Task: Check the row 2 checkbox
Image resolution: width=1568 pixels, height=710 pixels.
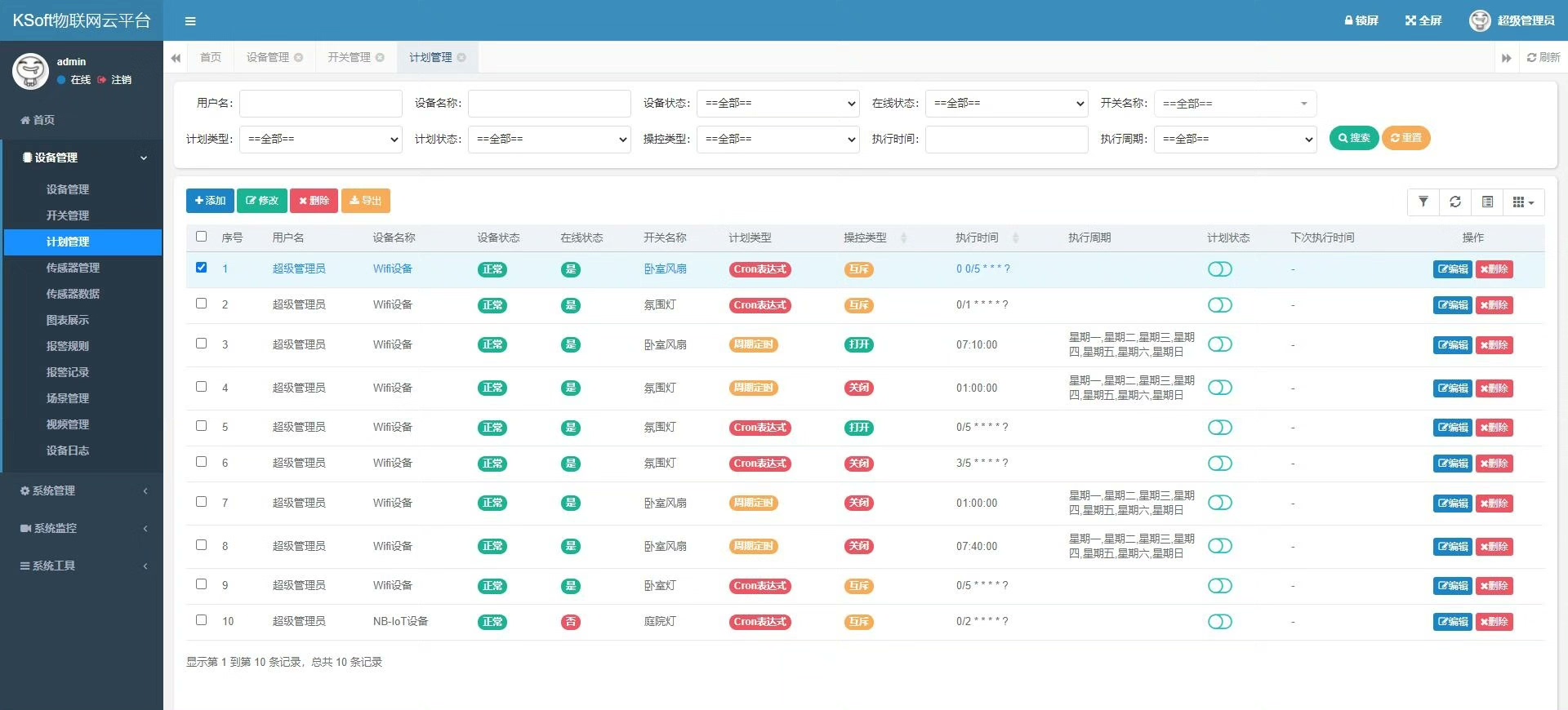Action: [x=201, y=304]
